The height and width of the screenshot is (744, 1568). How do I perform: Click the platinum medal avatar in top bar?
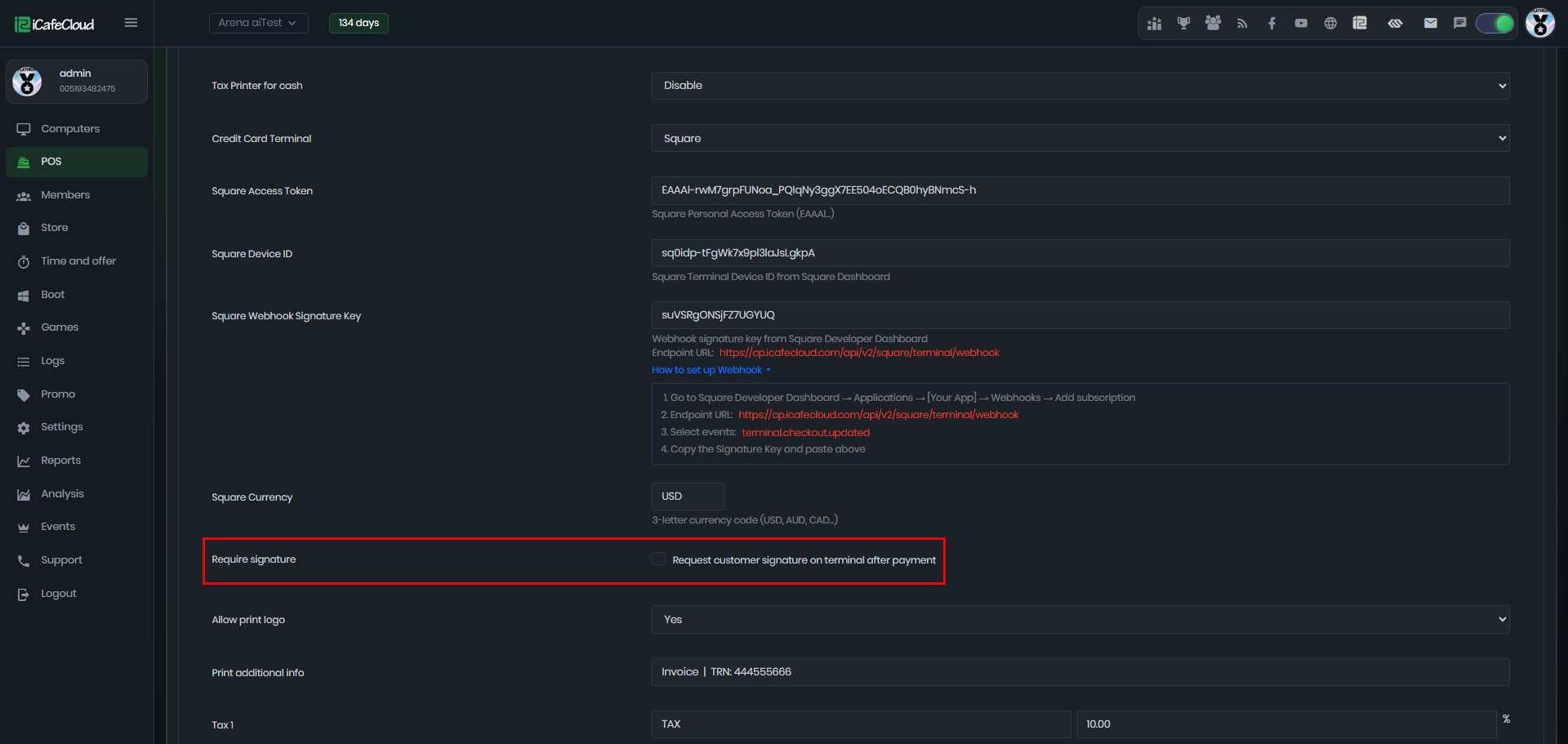tap(1540, 23)
